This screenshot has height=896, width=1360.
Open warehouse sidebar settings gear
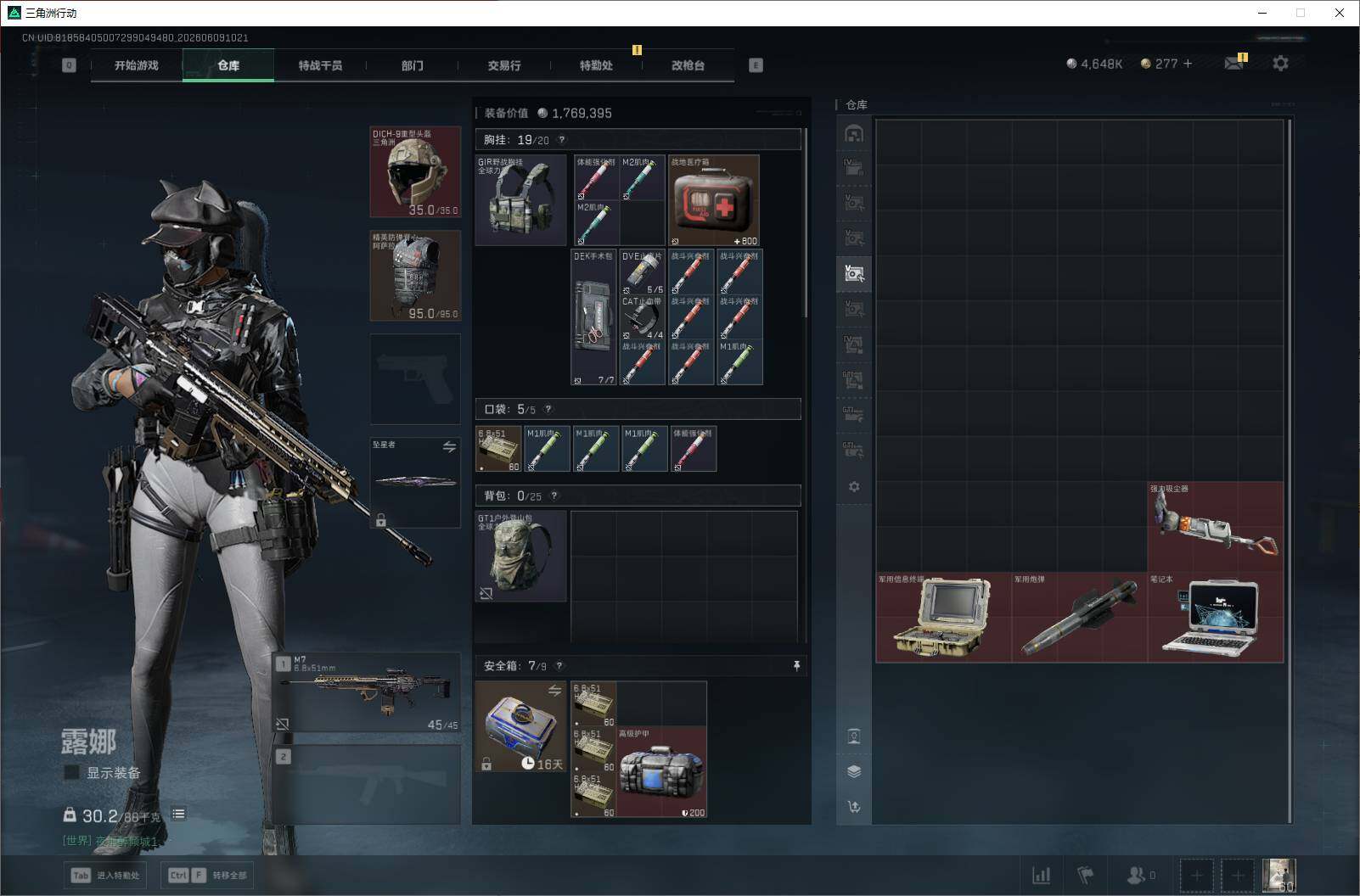point(854,486)
